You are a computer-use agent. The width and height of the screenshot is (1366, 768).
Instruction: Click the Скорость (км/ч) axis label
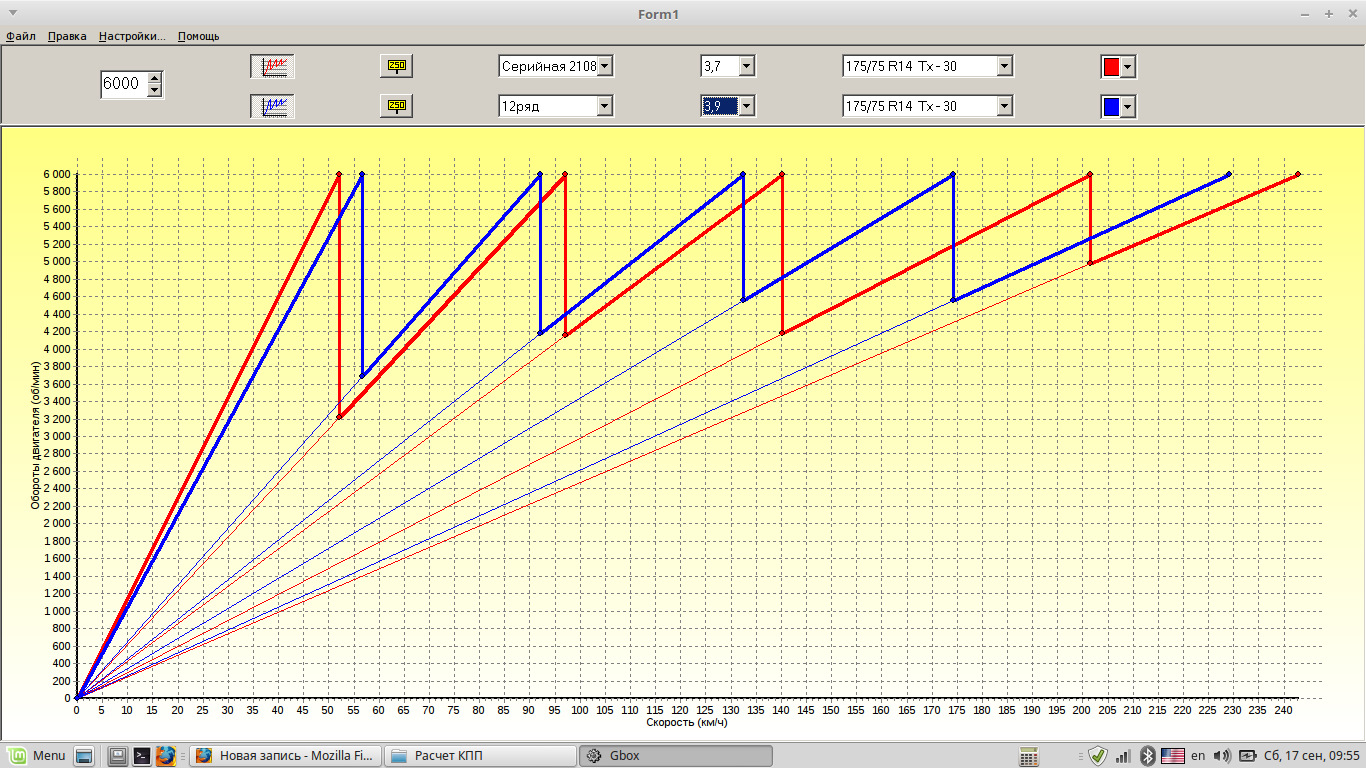coord(687,721)
